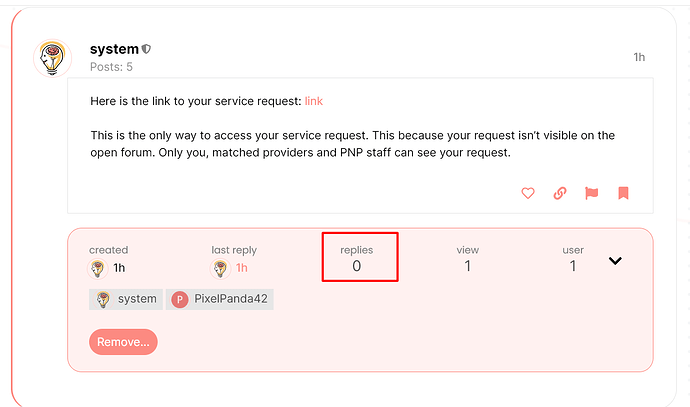Like the post with heart icon
690x407 pixels.
coord(528,193)
